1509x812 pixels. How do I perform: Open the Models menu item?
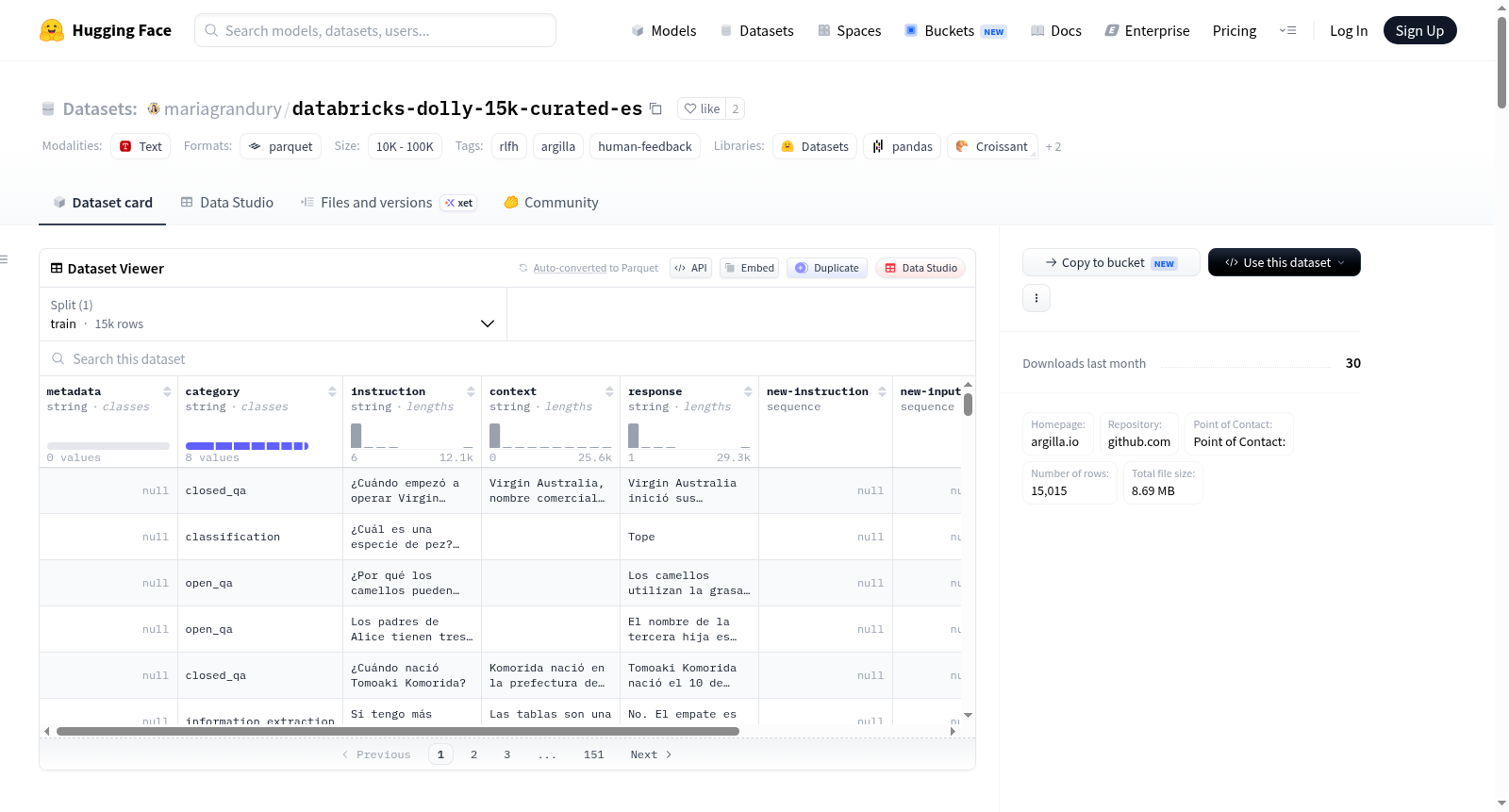pos(664,30)
